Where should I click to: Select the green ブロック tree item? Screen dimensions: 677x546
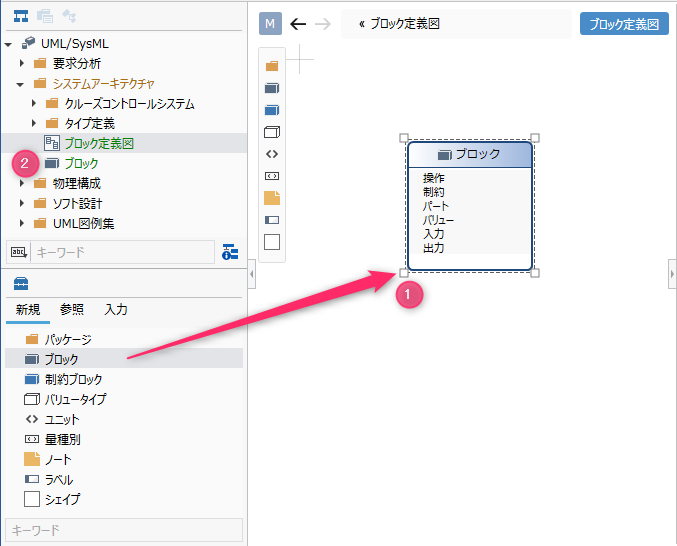coord(82,163)
